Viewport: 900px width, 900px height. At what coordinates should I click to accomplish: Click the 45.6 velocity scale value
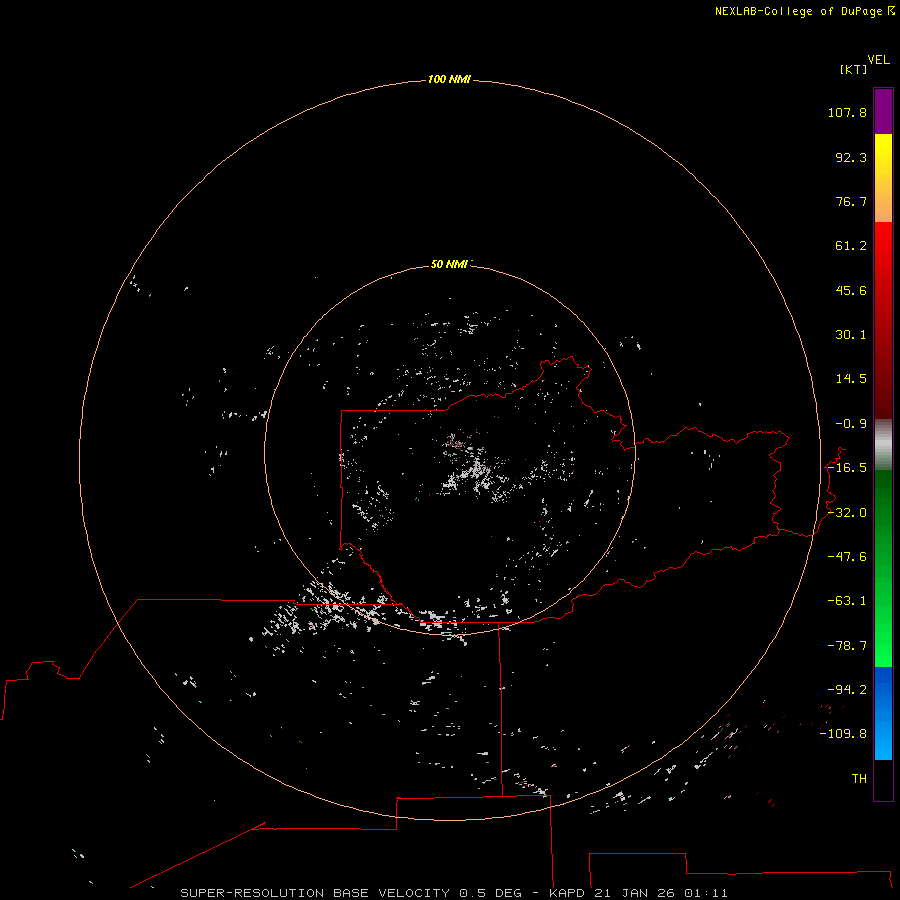[x=851, y=290]
